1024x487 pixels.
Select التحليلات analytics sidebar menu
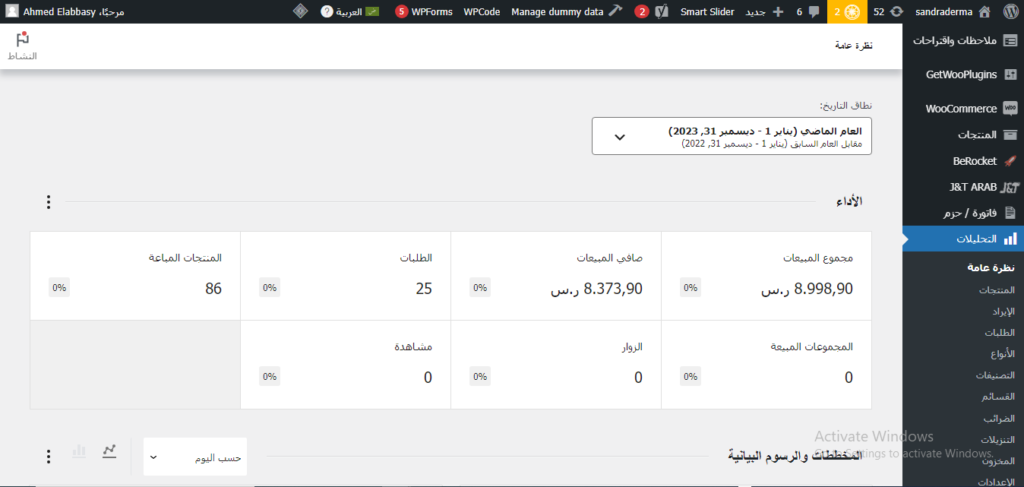[x=963, y=239]
